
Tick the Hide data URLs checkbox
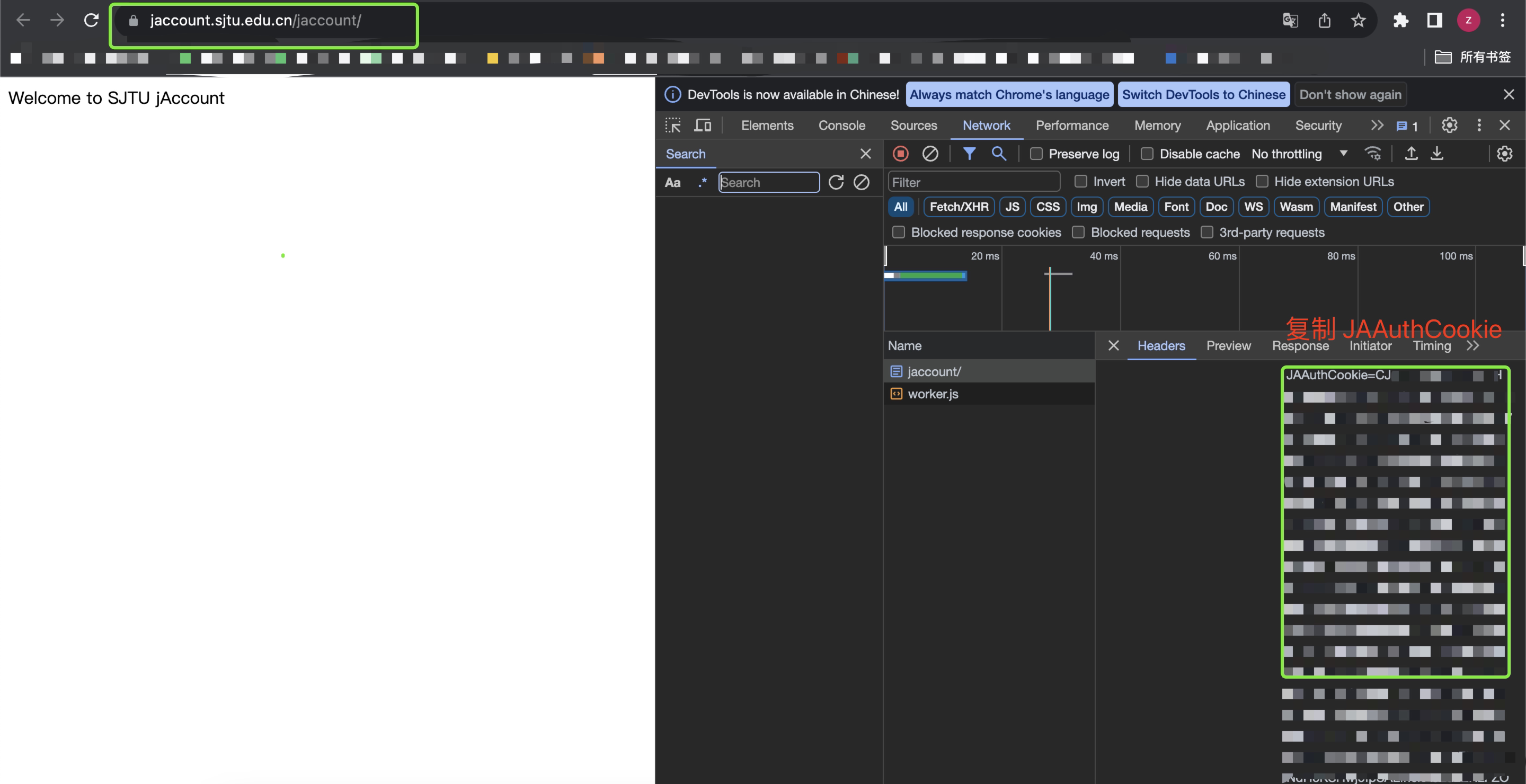point(1142,181)
